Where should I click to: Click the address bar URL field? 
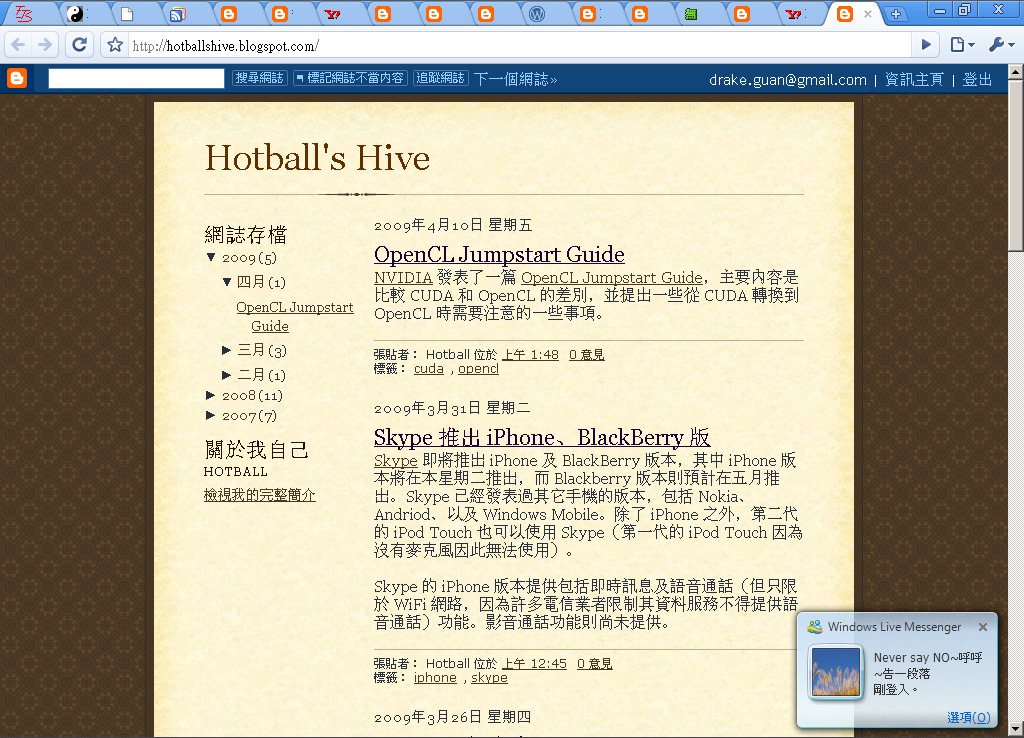tap(519, 45)
